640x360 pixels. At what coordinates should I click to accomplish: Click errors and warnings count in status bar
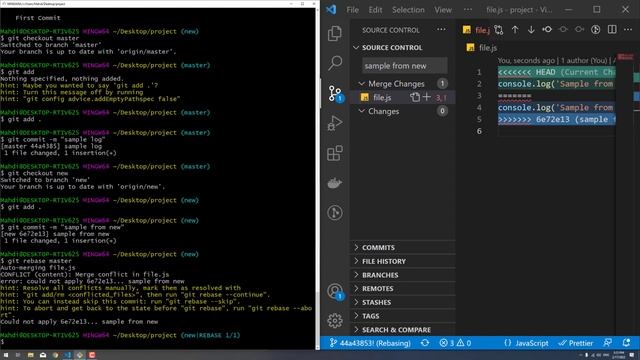point(455,343)
